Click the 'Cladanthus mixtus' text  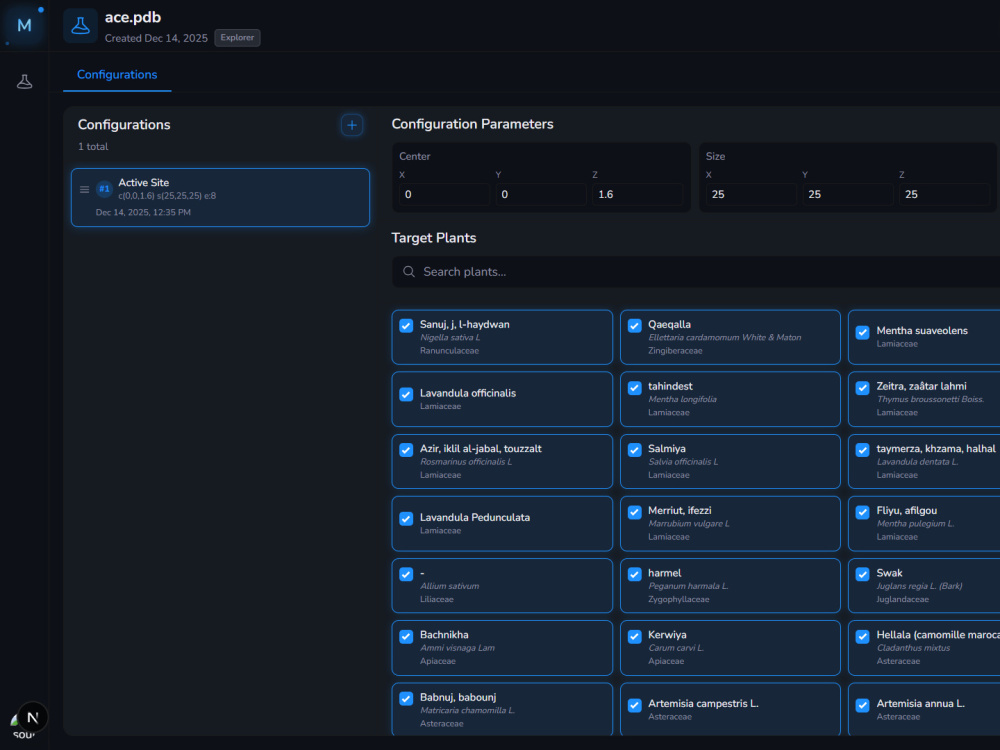coord(913,648)
